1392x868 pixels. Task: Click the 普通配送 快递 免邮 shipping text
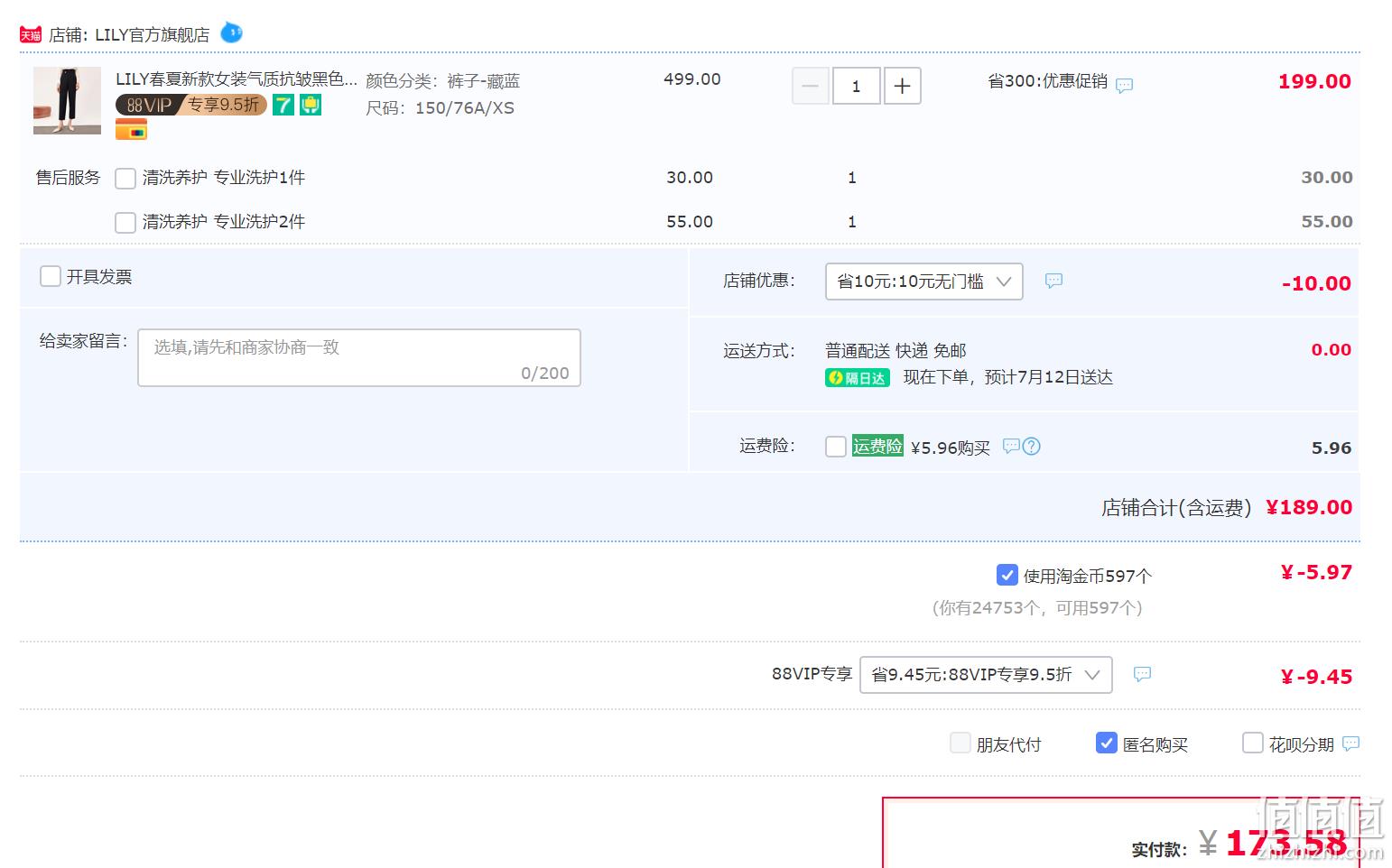(896, 350)
